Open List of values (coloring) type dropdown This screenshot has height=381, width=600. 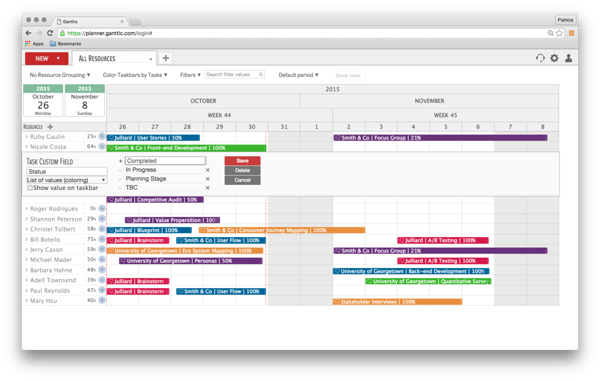66,180
